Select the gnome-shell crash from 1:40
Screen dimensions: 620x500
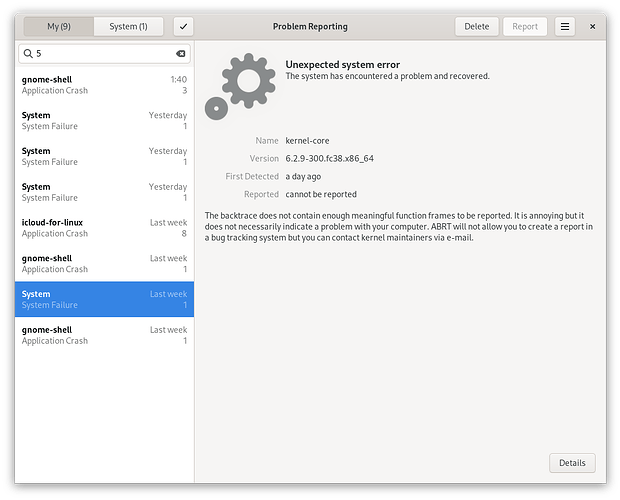(104, 85)
